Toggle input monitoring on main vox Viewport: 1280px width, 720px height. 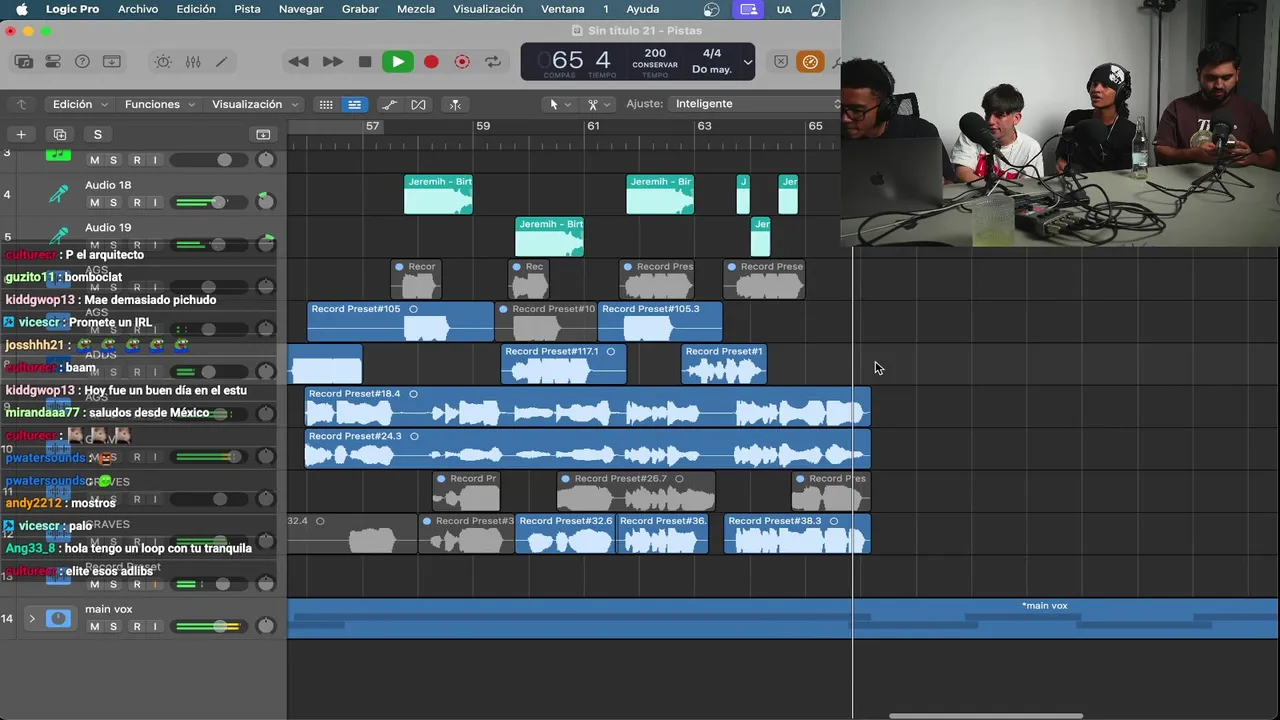pyautogui.click(x=155, y=627)
